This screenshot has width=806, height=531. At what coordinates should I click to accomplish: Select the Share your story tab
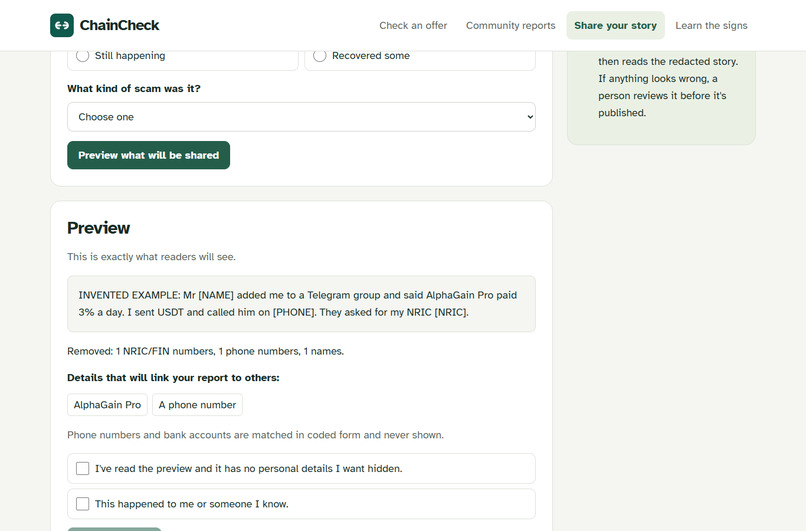point(615,25)
